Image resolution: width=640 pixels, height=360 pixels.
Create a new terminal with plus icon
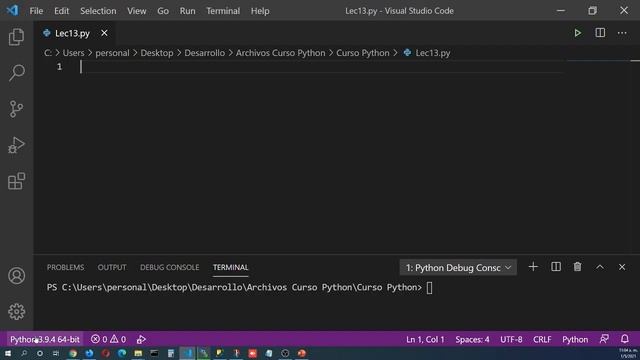533,267
